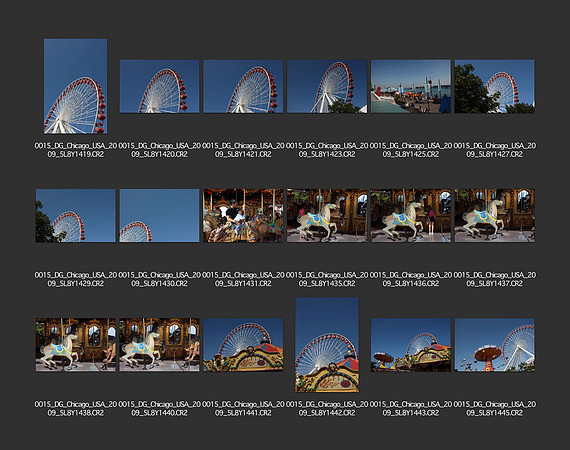Click file name ending 5L8Y1438.CR2

[76, 409]
